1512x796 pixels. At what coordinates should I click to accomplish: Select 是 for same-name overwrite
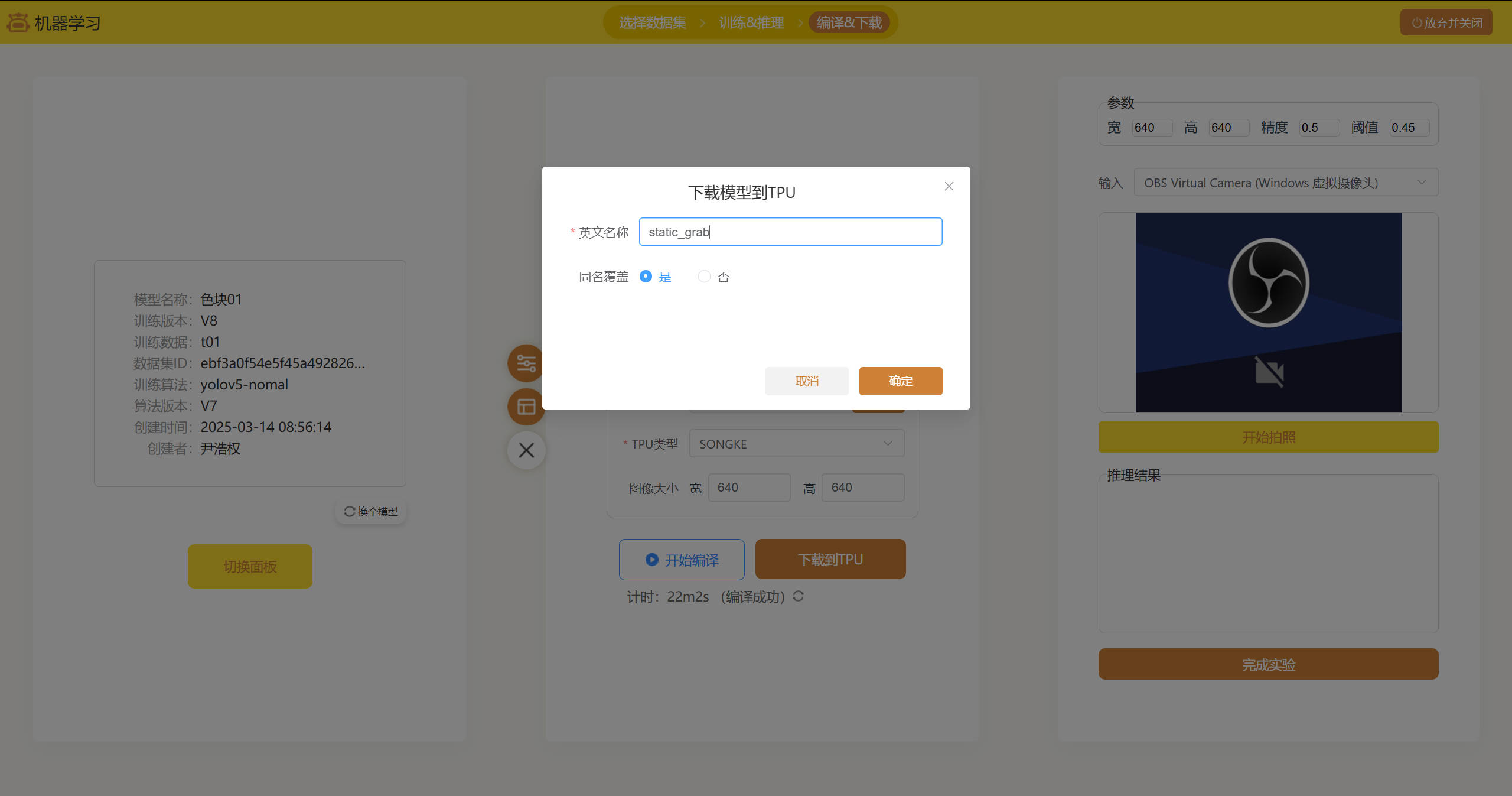coord(646,277)
